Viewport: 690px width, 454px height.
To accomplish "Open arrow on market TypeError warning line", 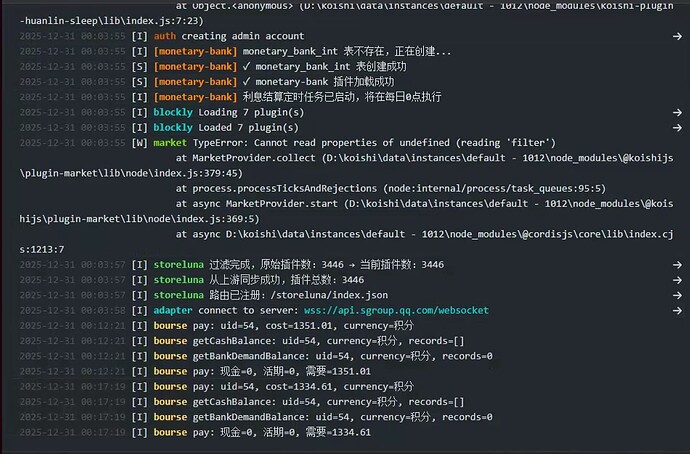I will 677,143.
